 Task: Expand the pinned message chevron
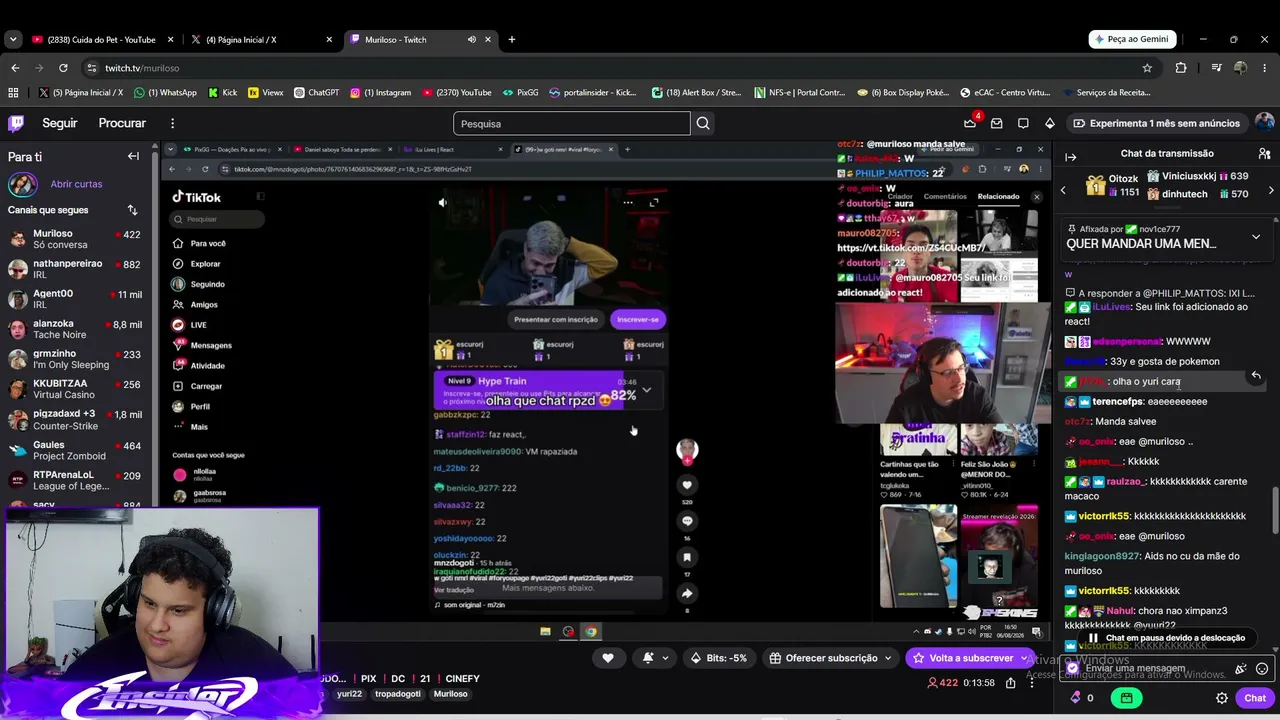pos(1256,237)
